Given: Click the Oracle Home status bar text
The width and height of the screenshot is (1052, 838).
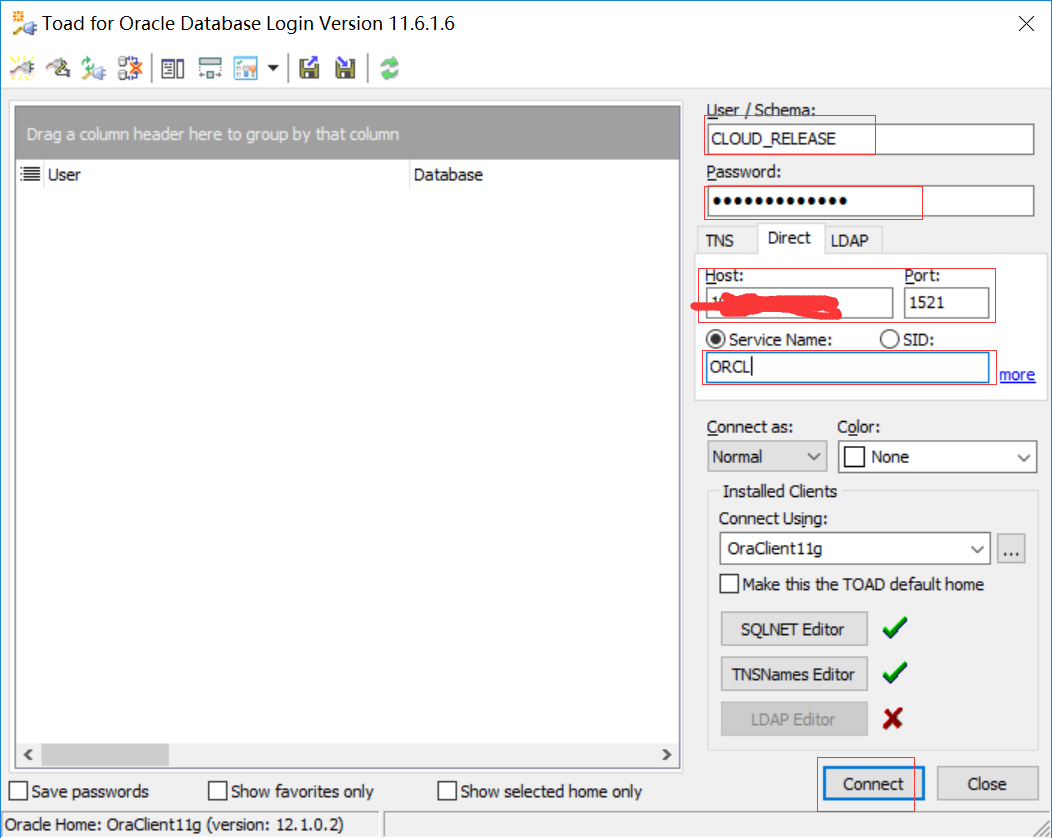Looking at the screenshot, I should pyautogui.click(x=174, y=825).
